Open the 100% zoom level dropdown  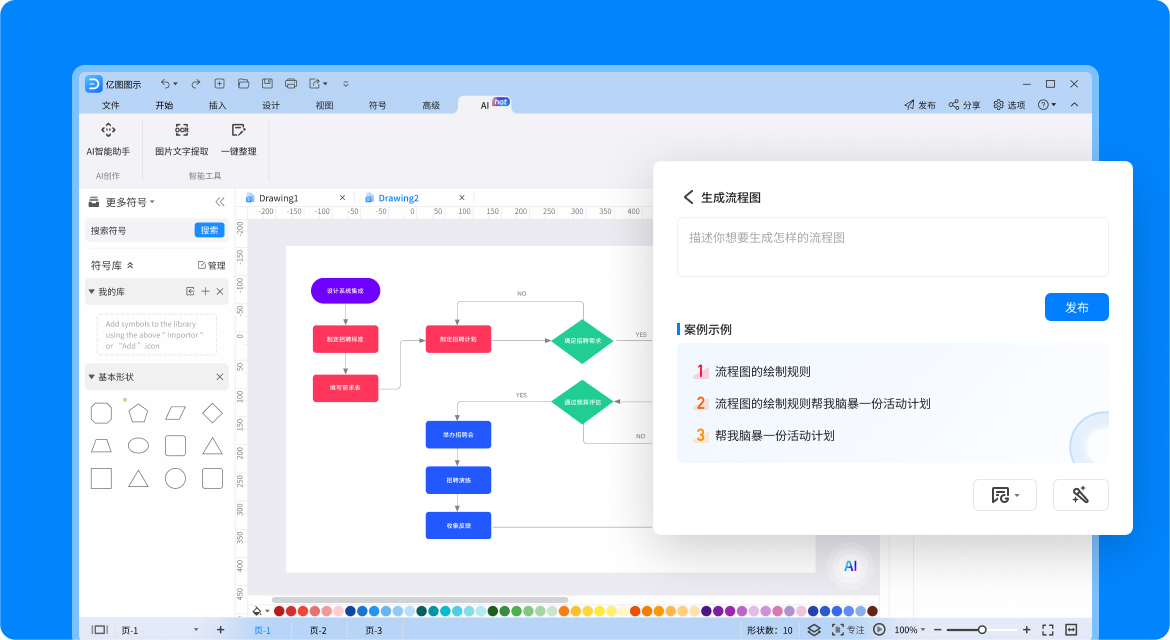point(910,630)
